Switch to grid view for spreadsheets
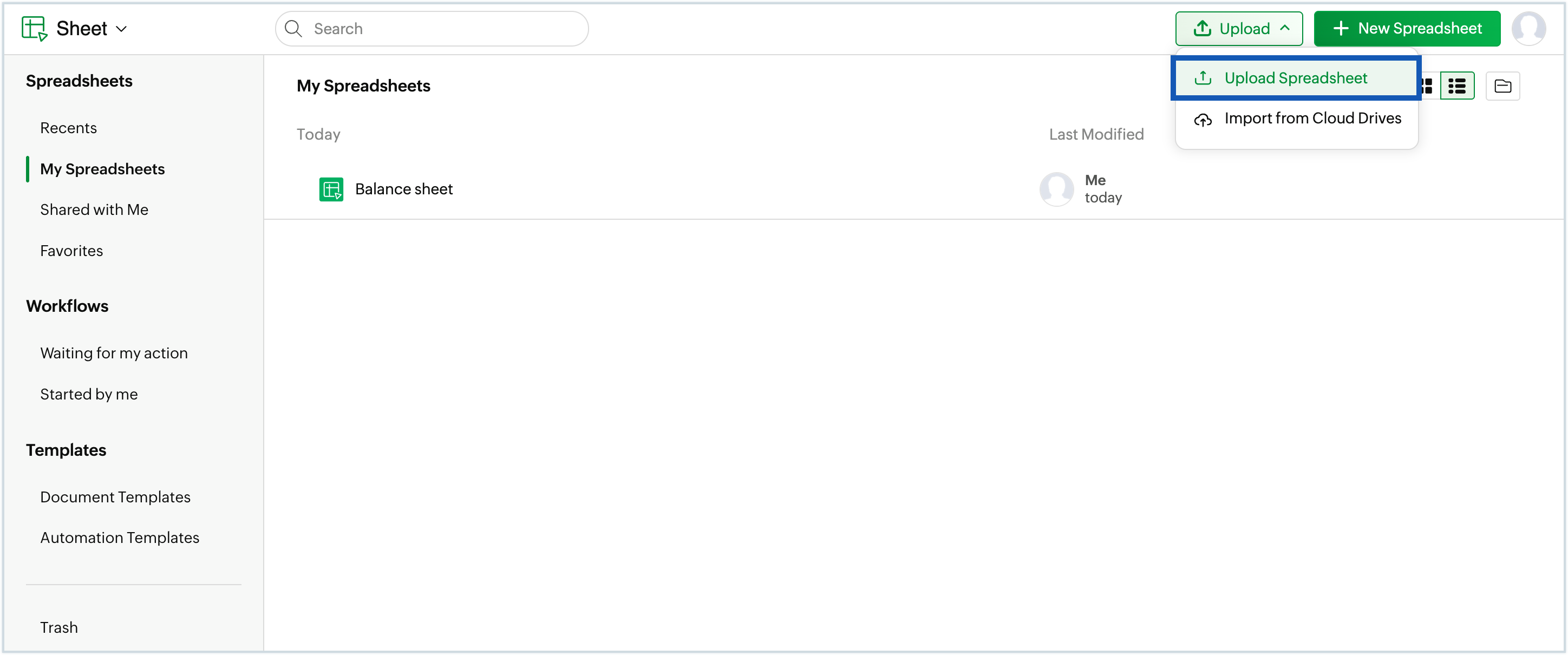 tap(1427, 86)
